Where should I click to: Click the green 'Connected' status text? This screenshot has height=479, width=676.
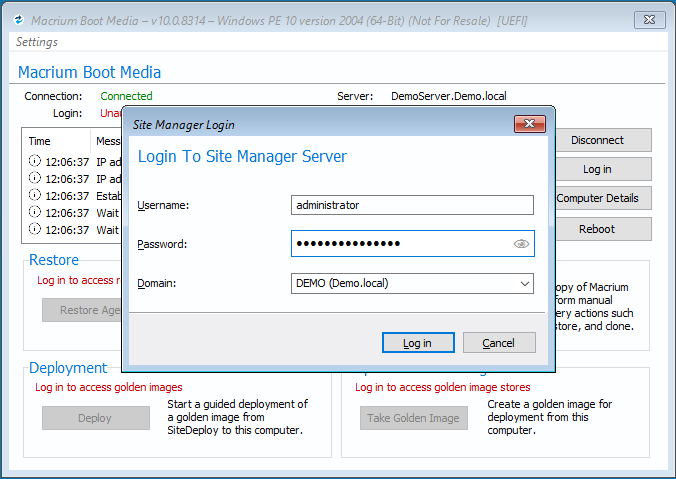(126, 96)
